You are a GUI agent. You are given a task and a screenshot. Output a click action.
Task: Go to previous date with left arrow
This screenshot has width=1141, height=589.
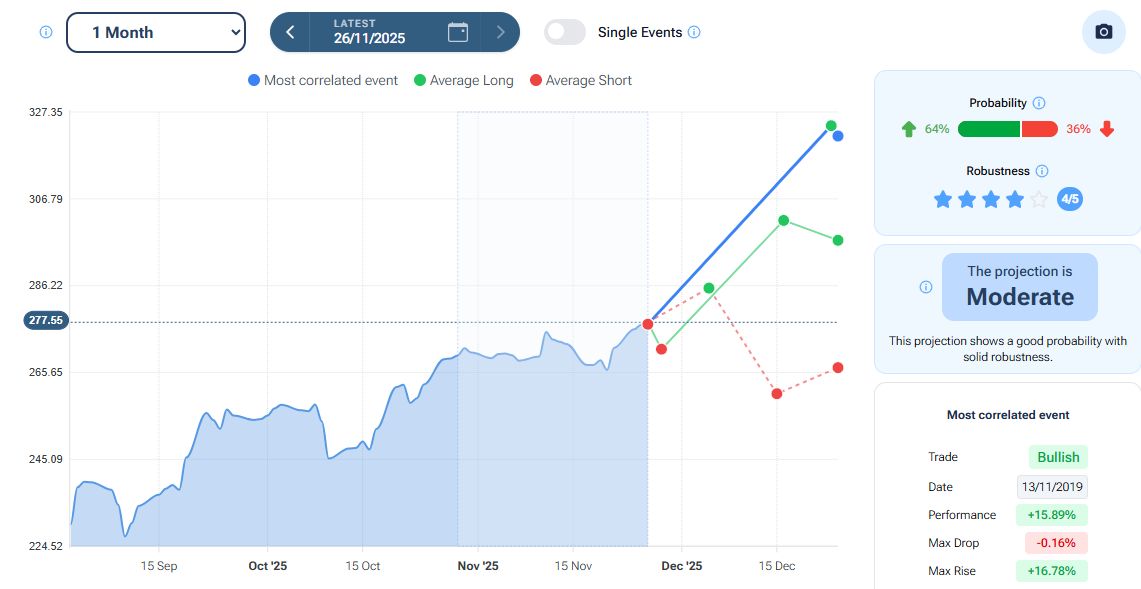tap(290, 32)
